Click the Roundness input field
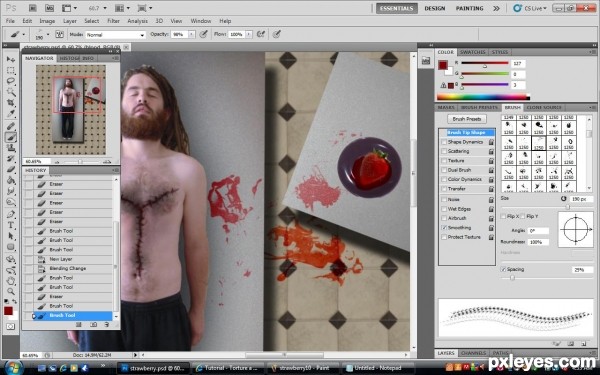This screenshot has height=375, width=600. click(x=538, y=242)
